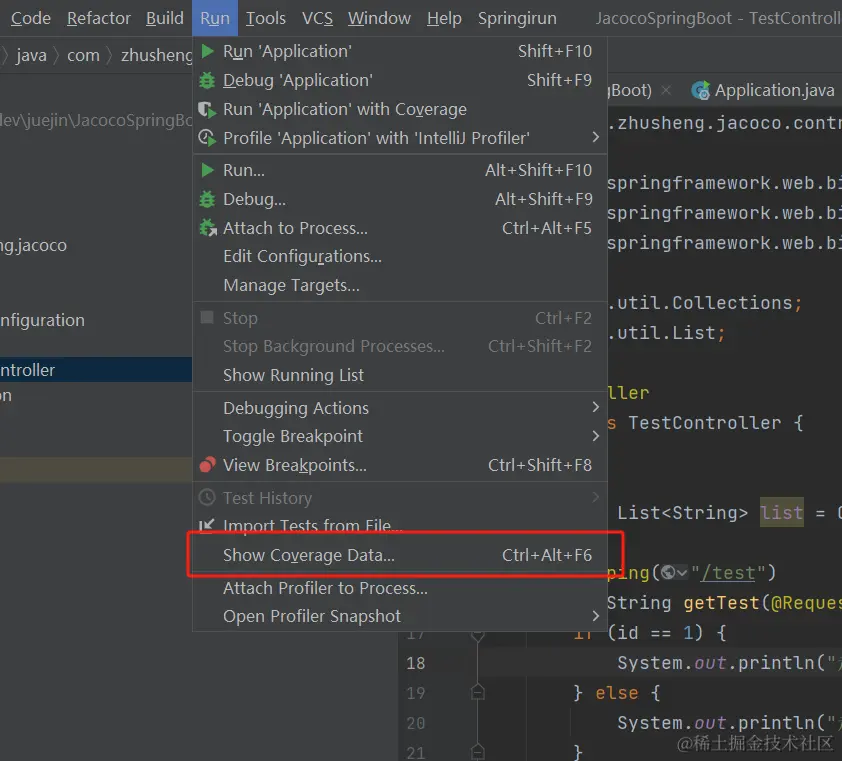Expand the Toggle Breakpoint submenu arrow
The image size is (842, 761).
click(x=595, y=436)
